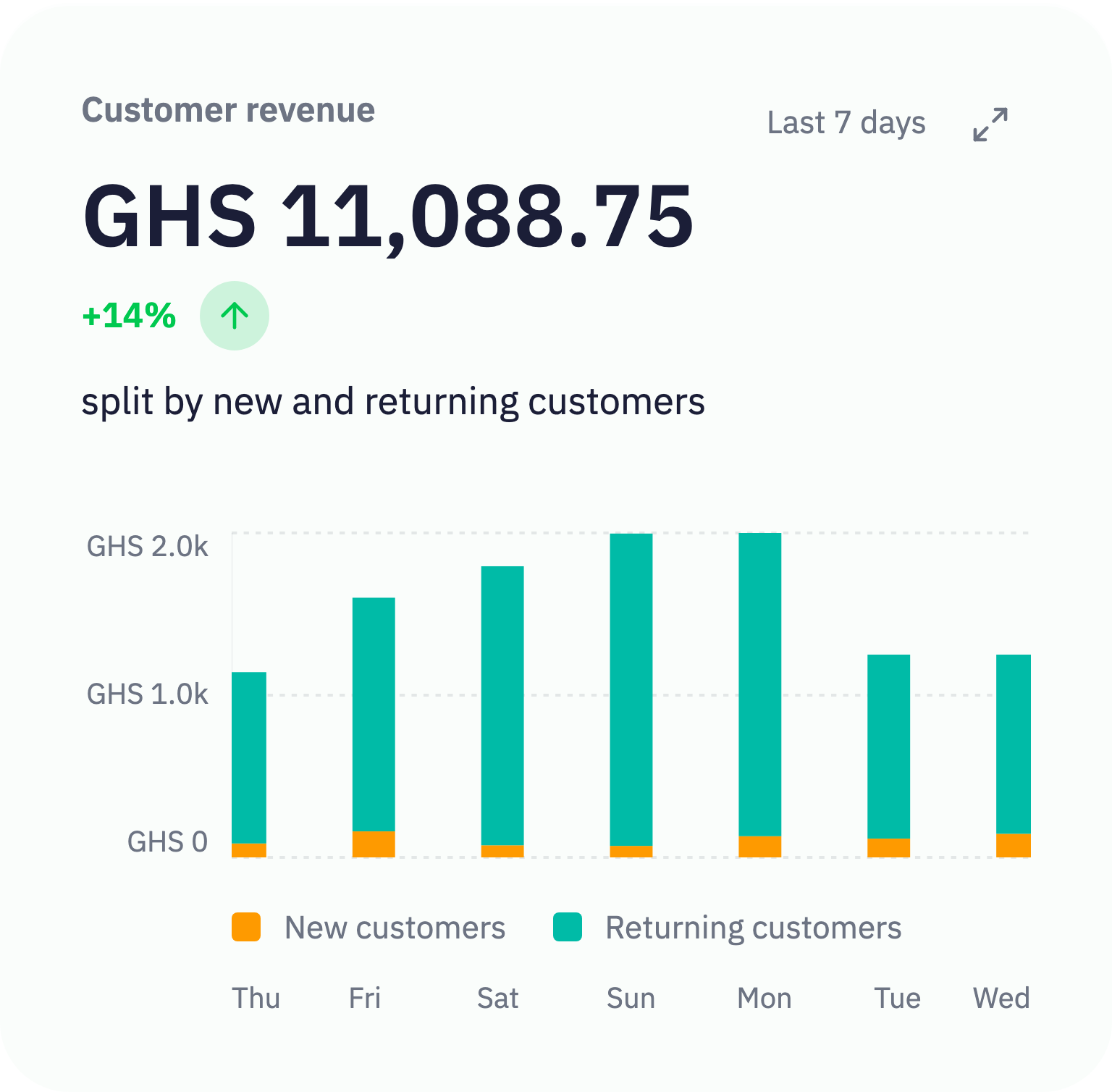
Task: Click Tuesday's orange new customers segment
Action: click(889, 848)
